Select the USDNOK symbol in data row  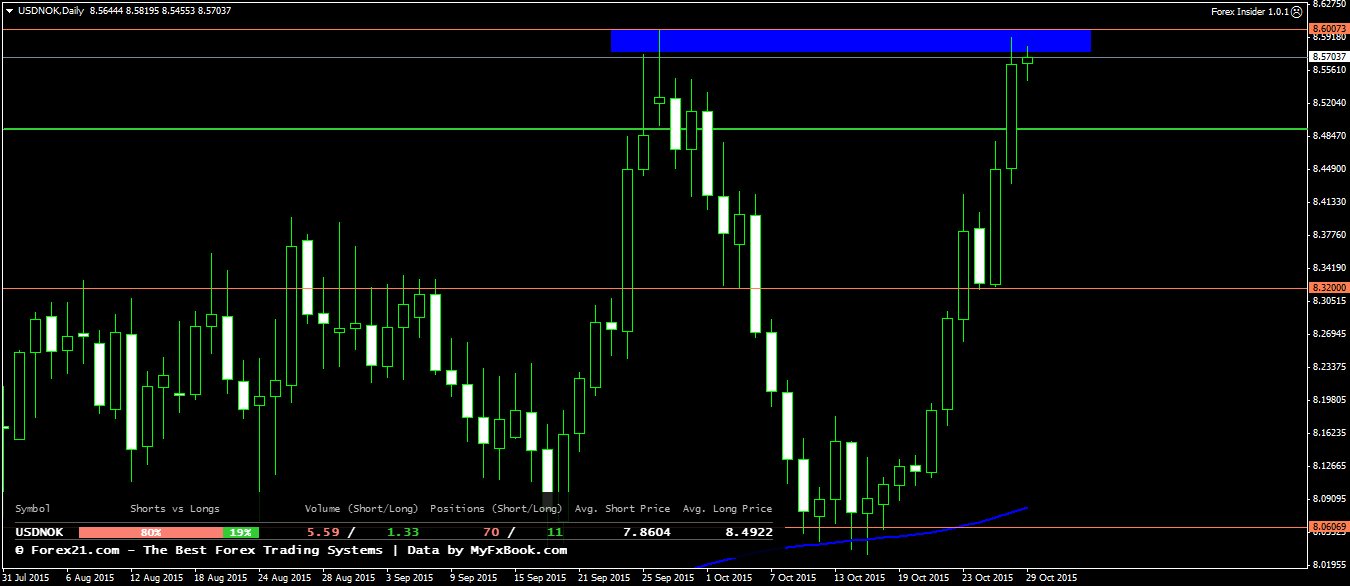39,533
